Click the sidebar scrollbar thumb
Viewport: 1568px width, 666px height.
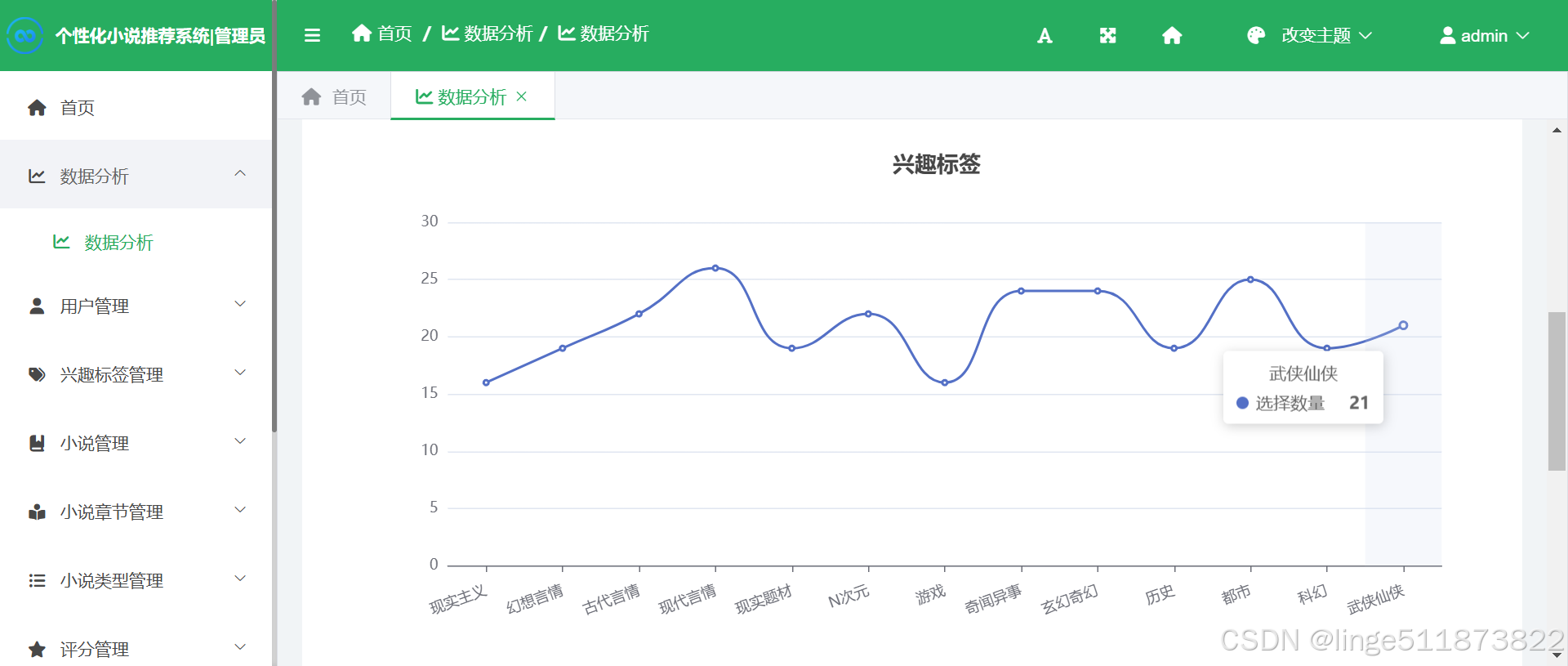click(274, 217)
